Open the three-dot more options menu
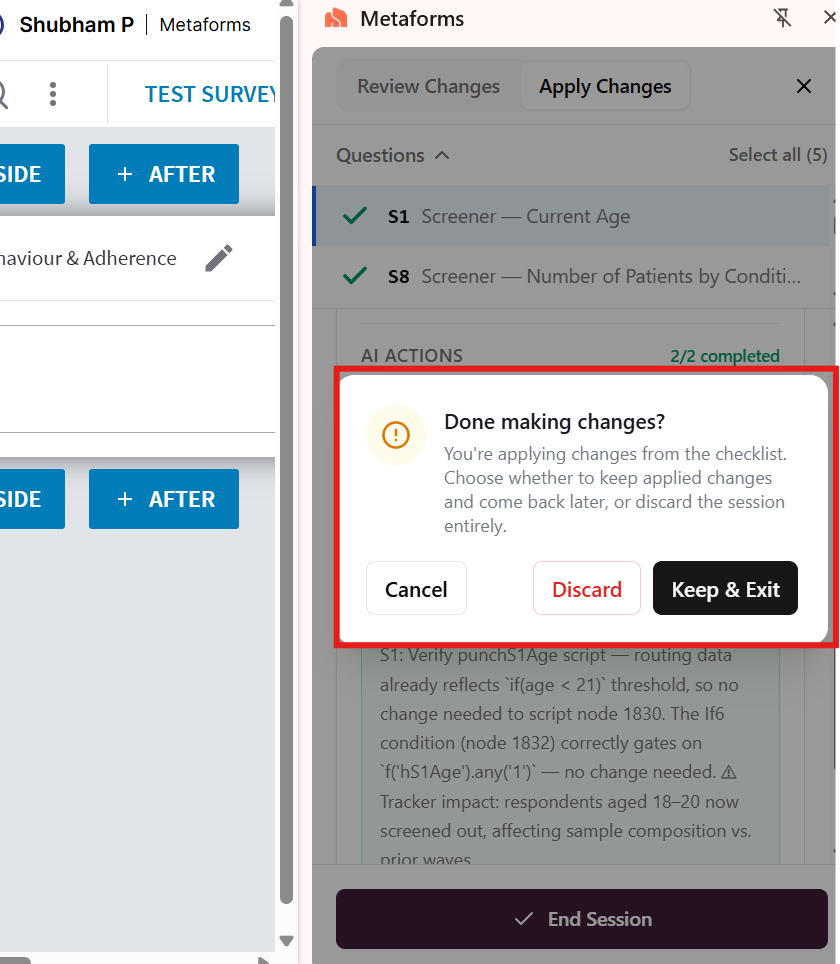The image size is (840, 964). click(x=53, y=94)
